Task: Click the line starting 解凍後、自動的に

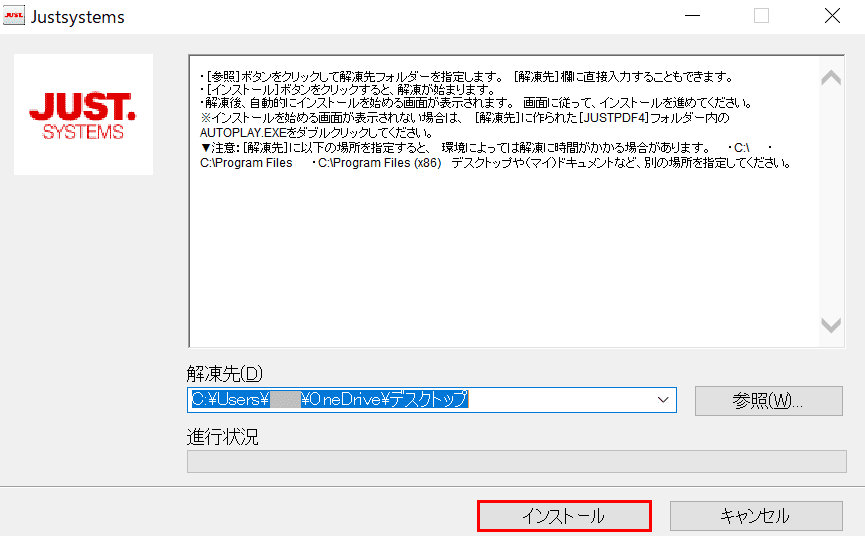Action: (477, 103)
